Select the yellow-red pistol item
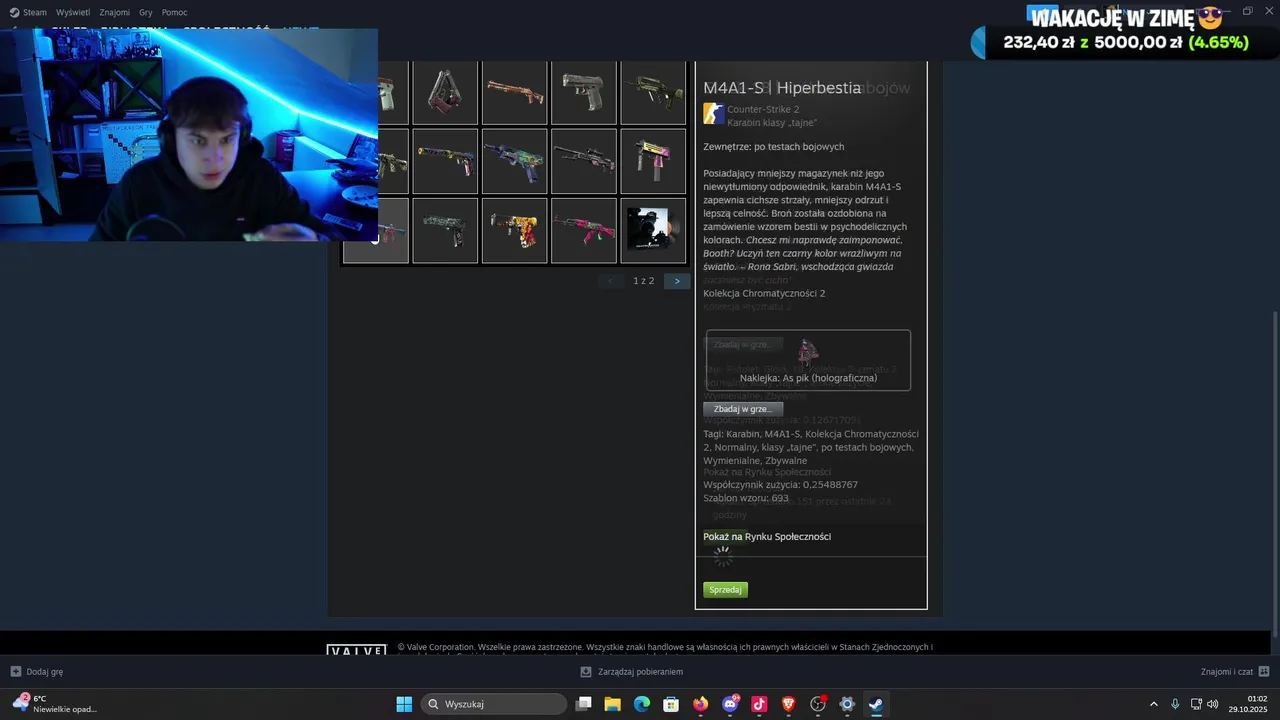This screenshot has height=720, width=1280. 515,230
